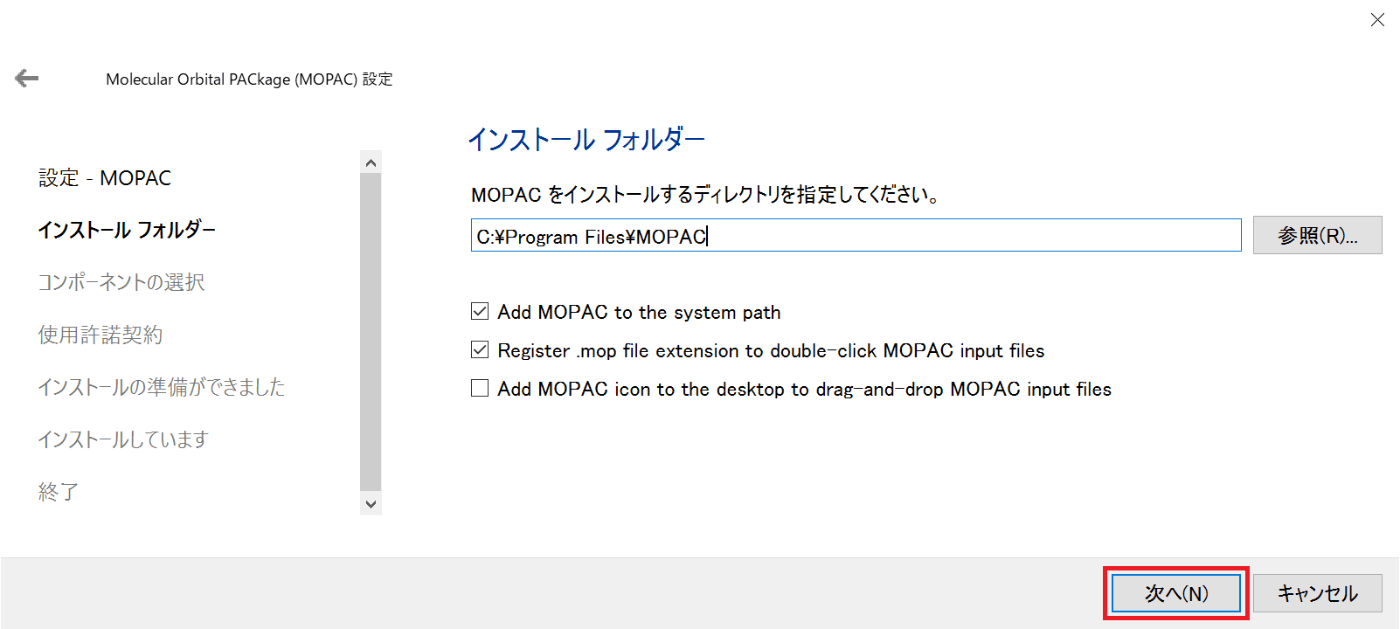Open the folder browser with 参照(R)
The width and height of the screenshot is (1400, 629).
point(1317,234)
